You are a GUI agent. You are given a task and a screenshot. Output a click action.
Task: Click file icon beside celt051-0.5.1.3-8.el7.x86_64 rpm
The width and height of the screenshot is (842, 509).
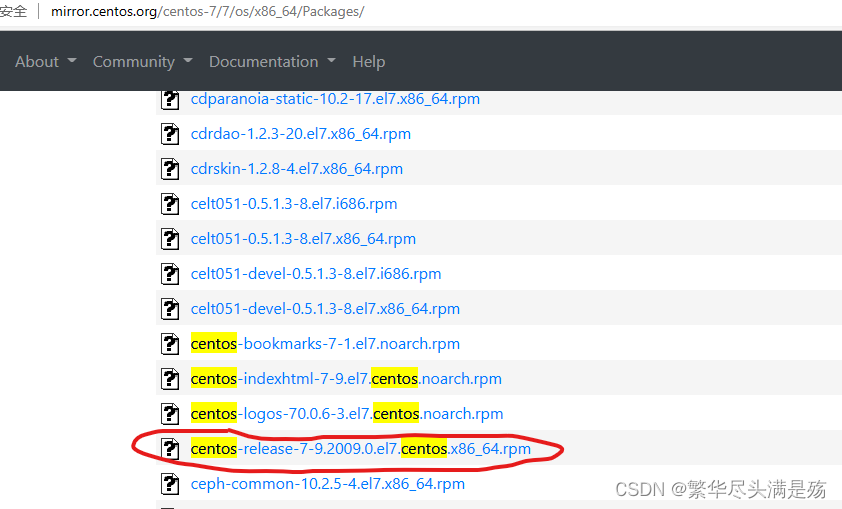point(170,239)
